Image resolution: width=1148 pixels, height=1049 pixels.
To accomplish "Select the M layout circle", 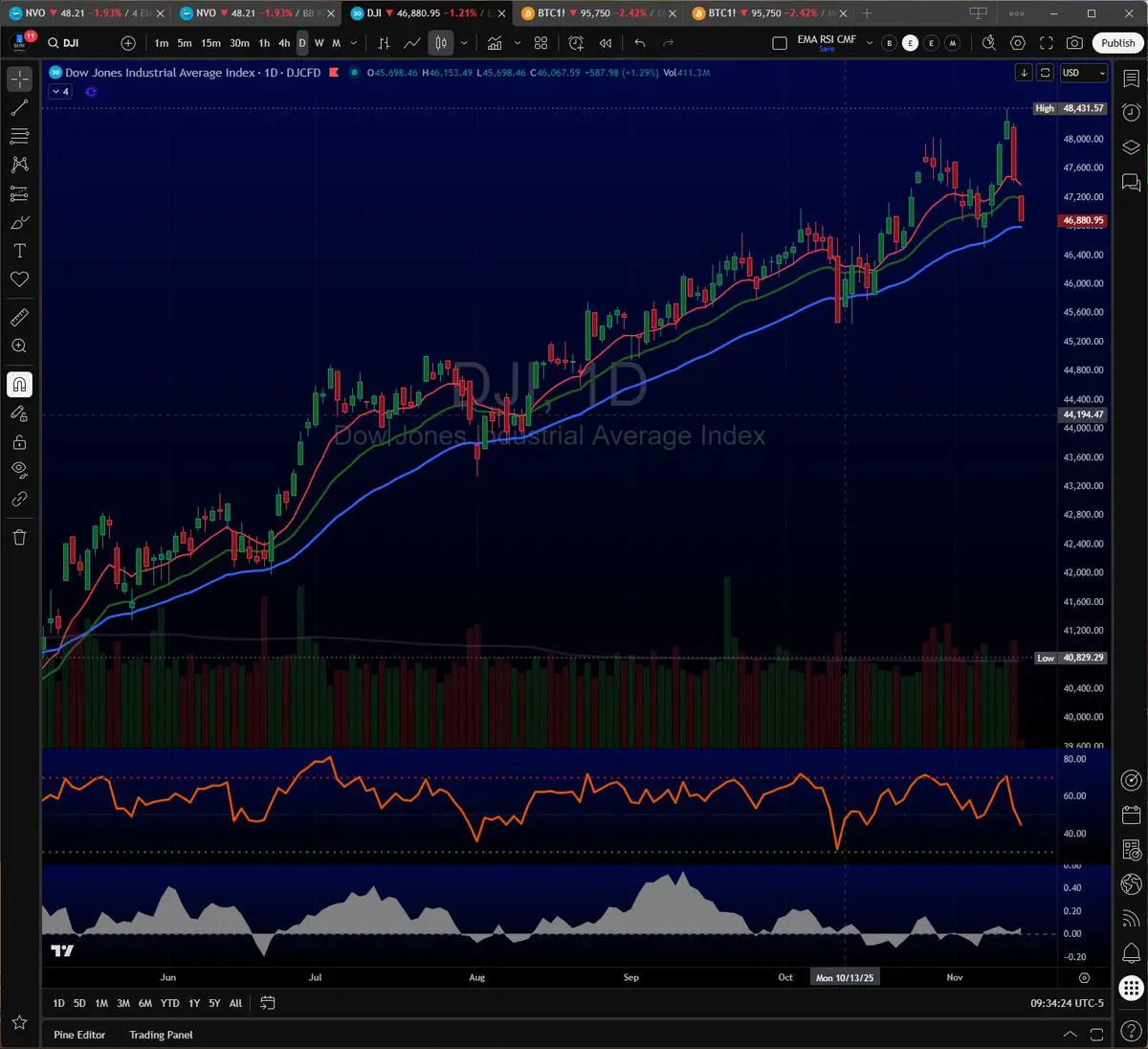I will pyautogui.click(x=953, y=43).
